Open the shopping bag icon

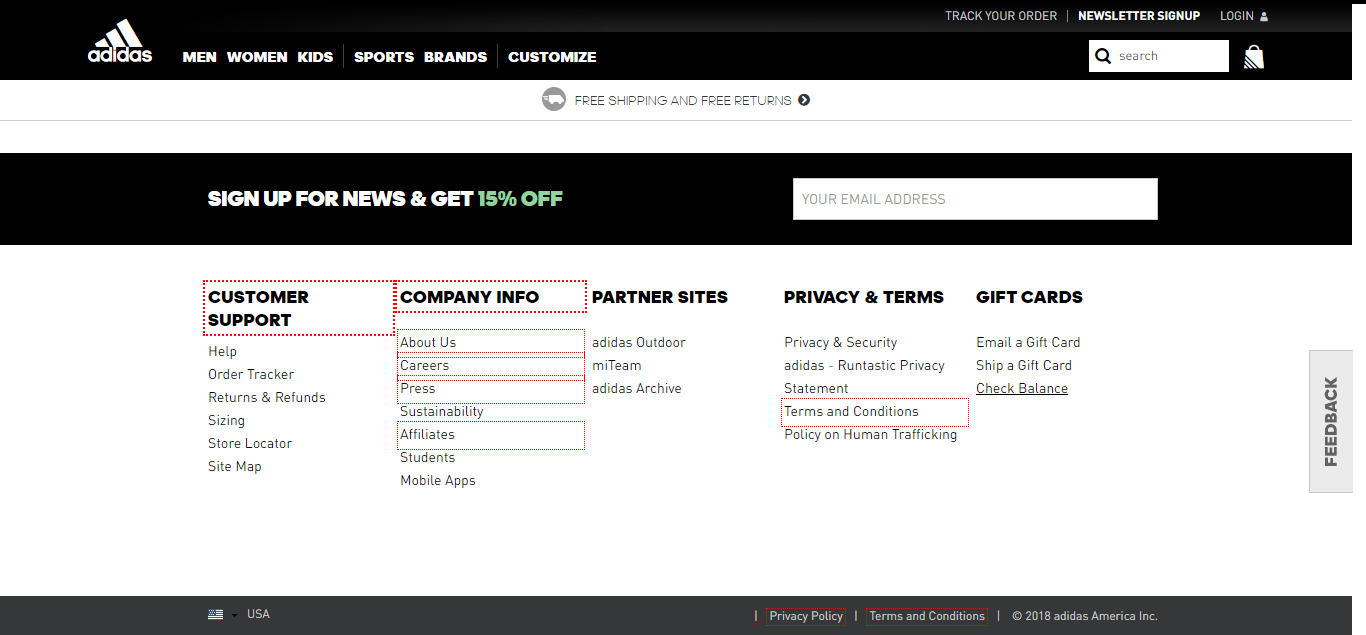1253,57
